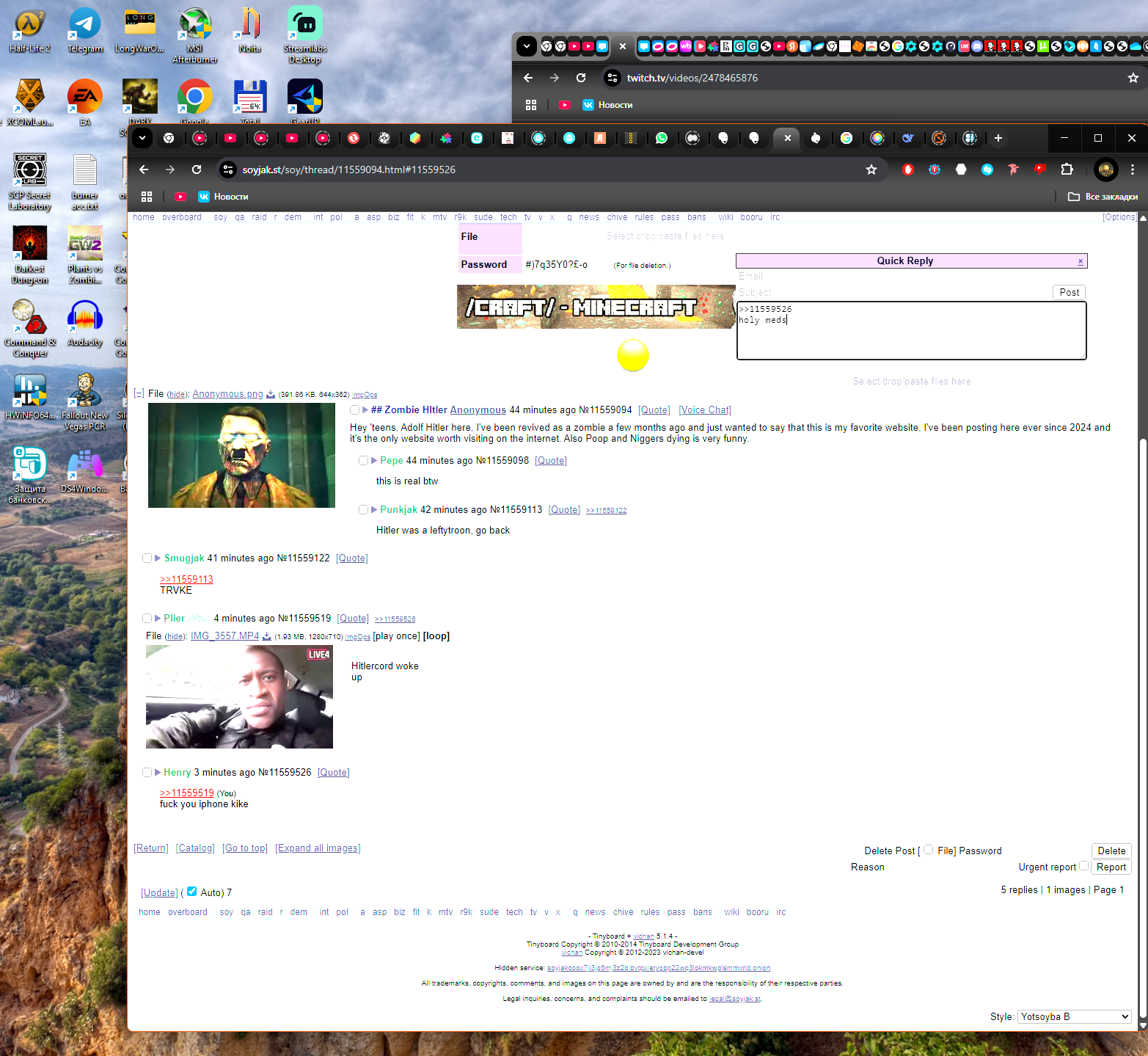Viewport: 1148px width, 1056px height.
Task: Open MSI Afterburner desktop icon
Action: tap(194, 35)
